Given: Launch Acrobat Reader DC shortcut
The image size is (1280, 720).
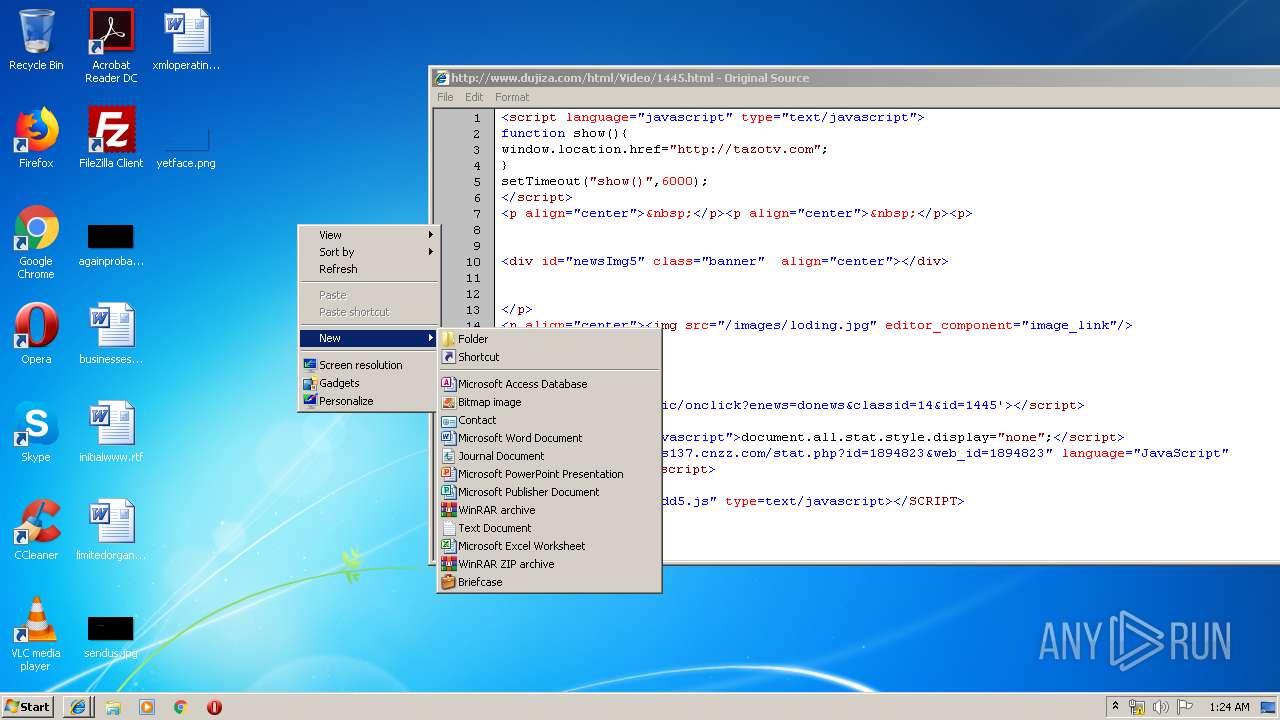Looking at the screenshot, I should click(x=111, y=46).
